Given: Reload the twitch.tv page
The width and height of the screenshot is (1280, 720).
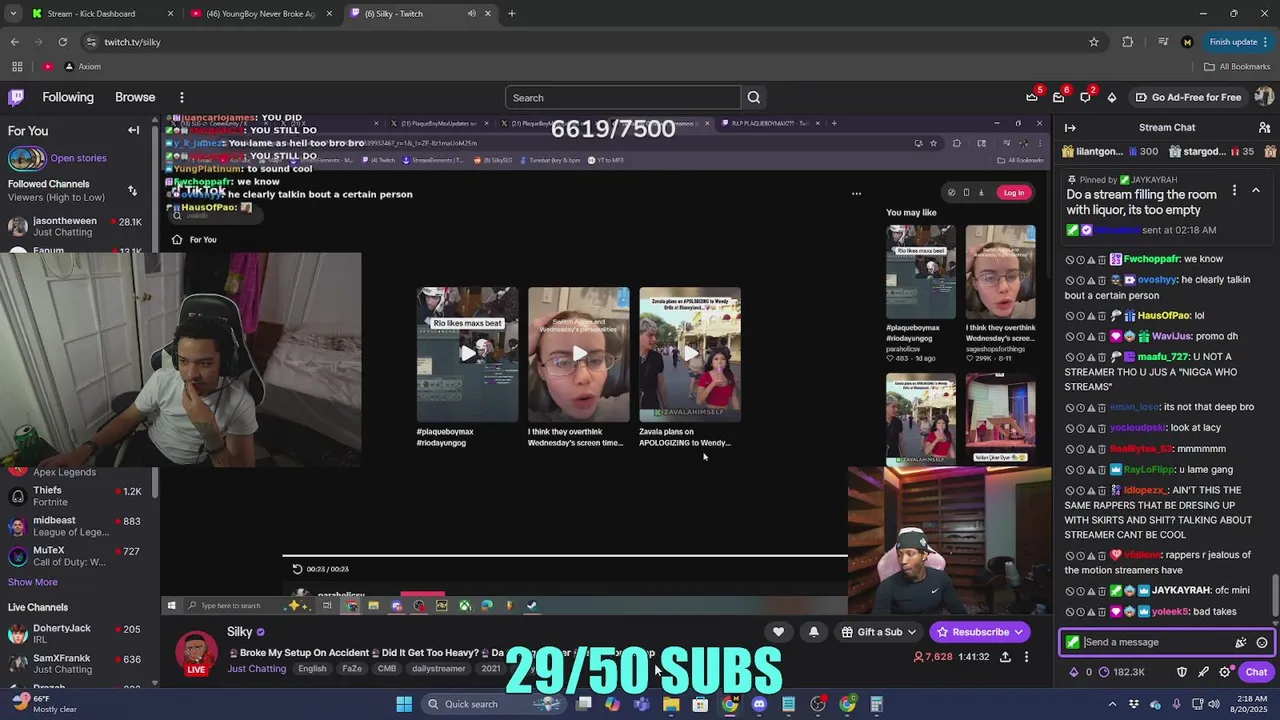Looking at the screenshot, I should tap(62, 42).
